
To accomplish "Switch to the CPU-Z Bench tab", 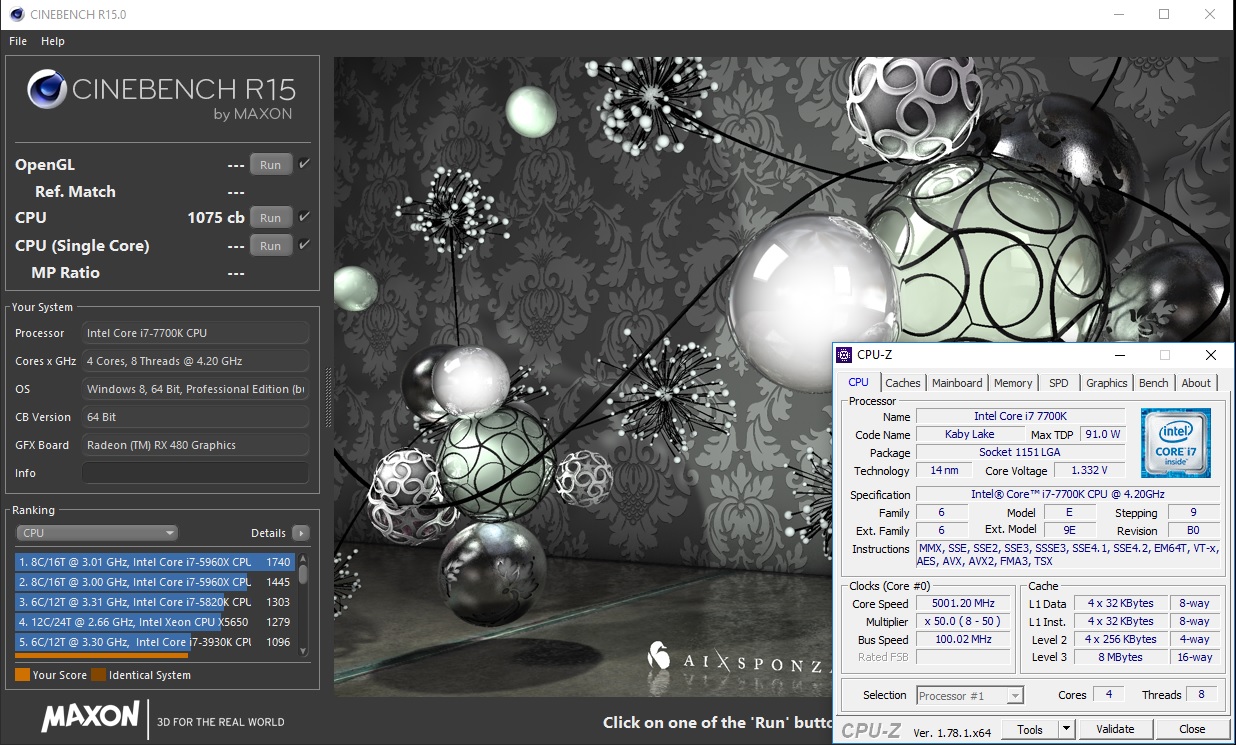I will coord(1154,383).
